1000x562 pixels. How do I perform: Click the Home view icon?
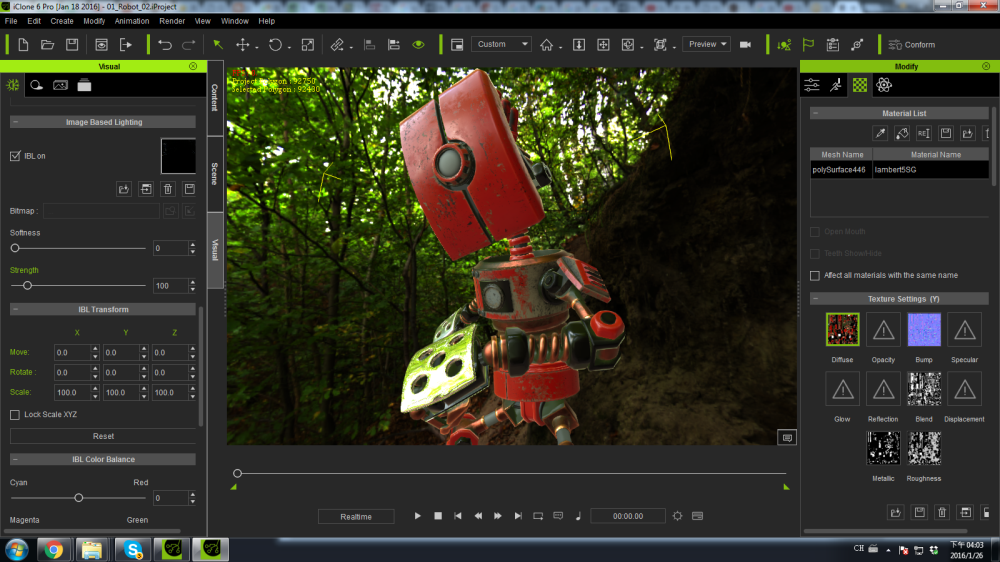click(546, 45)
